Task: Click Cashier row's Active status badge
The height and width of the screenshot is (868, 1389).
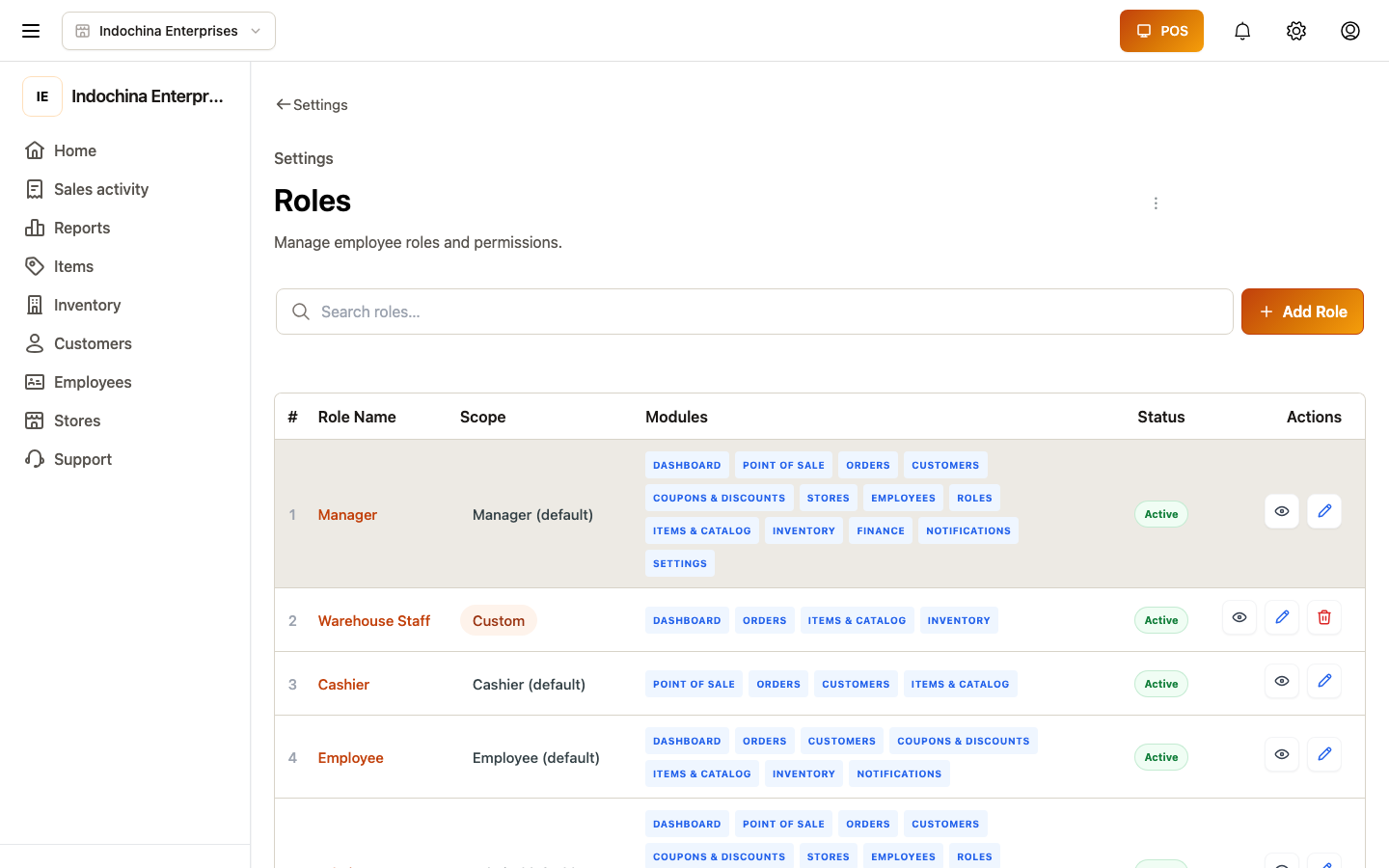Action: (x=1161, y=684)
